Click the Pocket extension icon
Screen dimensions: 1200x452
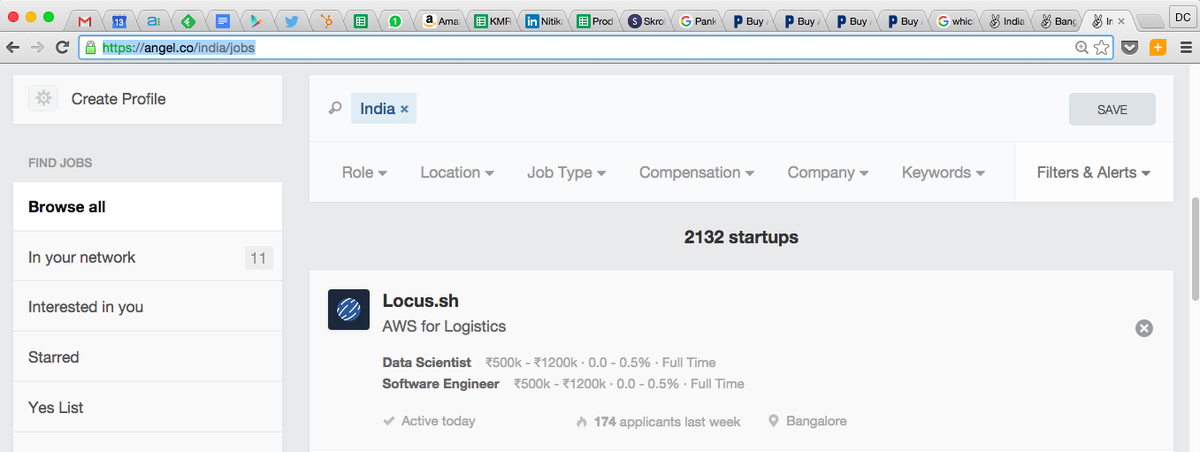coord(1131,47)
